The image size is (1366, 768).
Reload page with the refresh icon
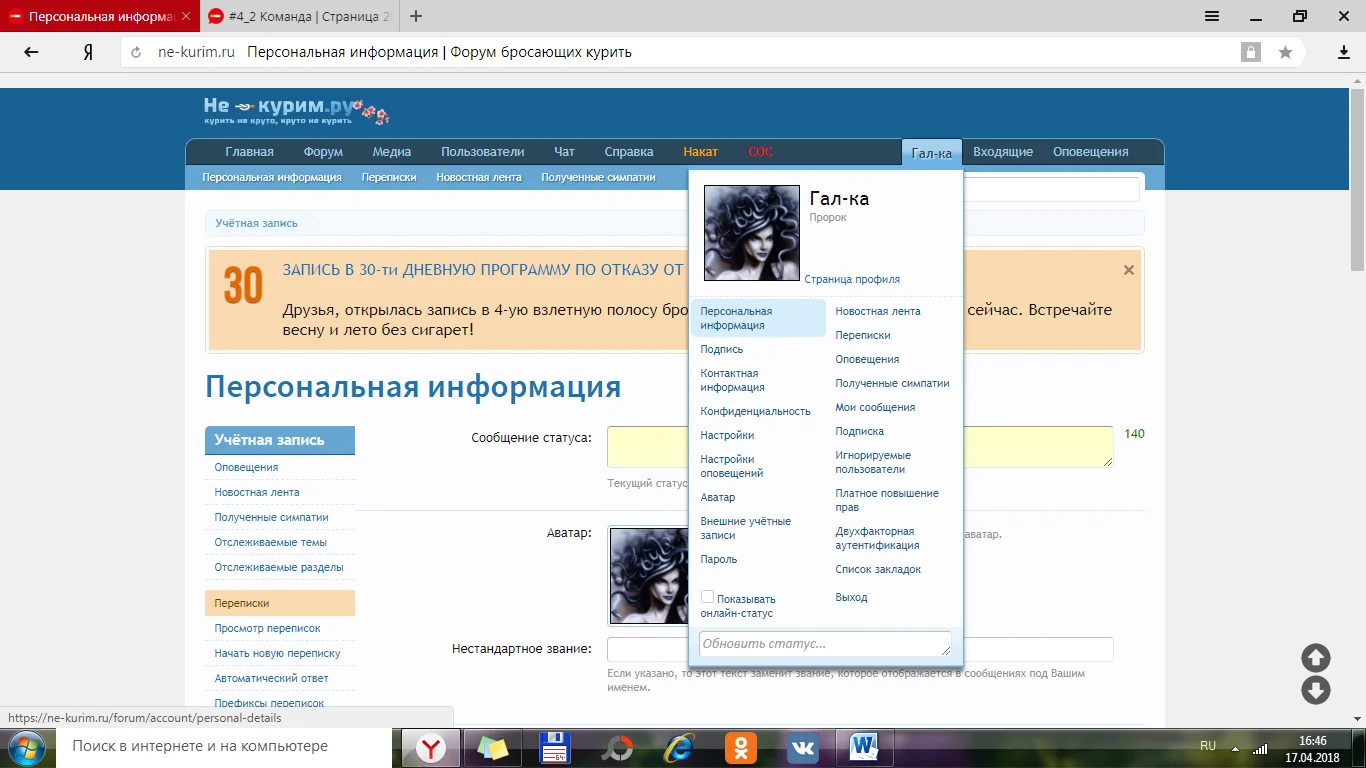coord(136,53)
